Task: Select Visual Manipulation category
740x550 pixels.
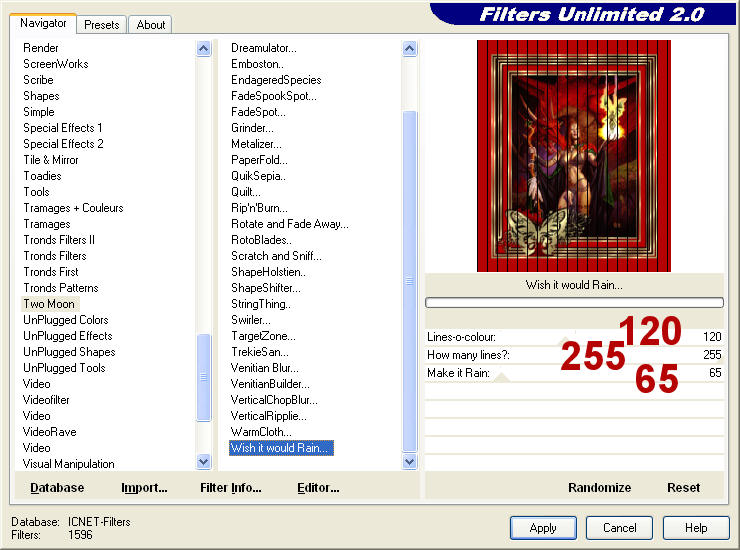Action: (68, 464)
